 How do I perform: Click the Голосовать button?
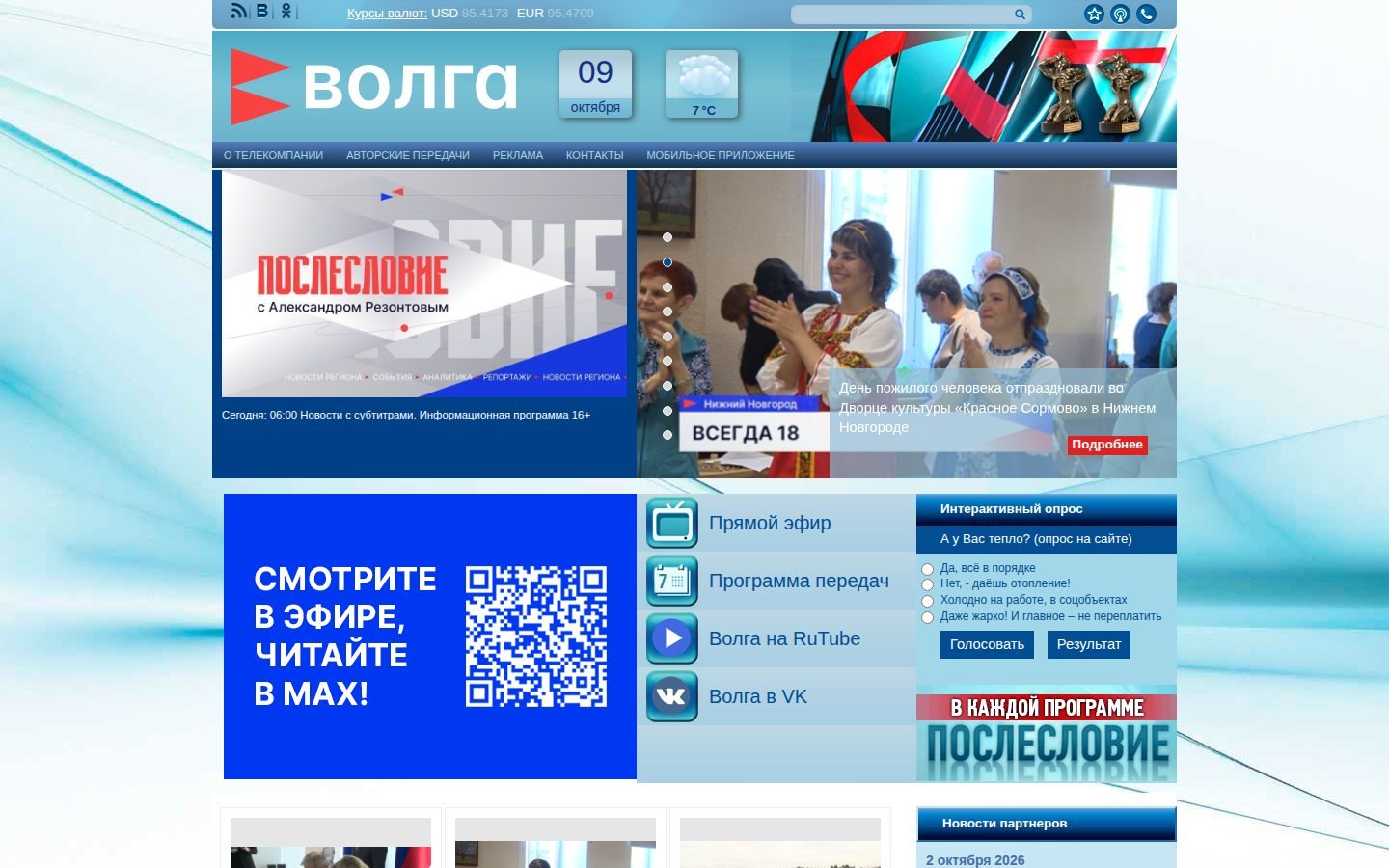[x=987, y=644]
